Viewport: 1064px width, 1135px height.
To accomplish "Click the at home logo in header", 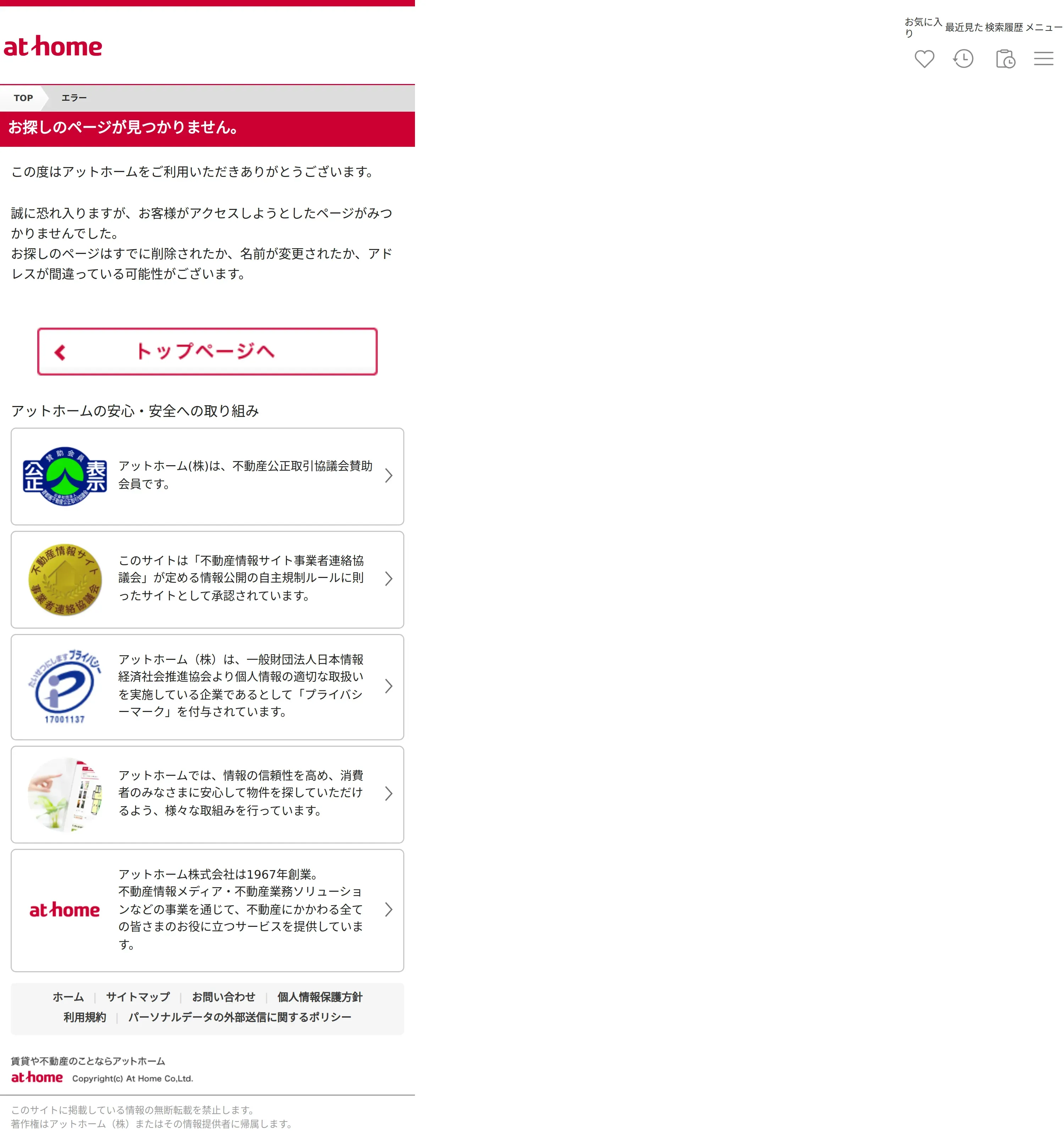I will [52, 47].
